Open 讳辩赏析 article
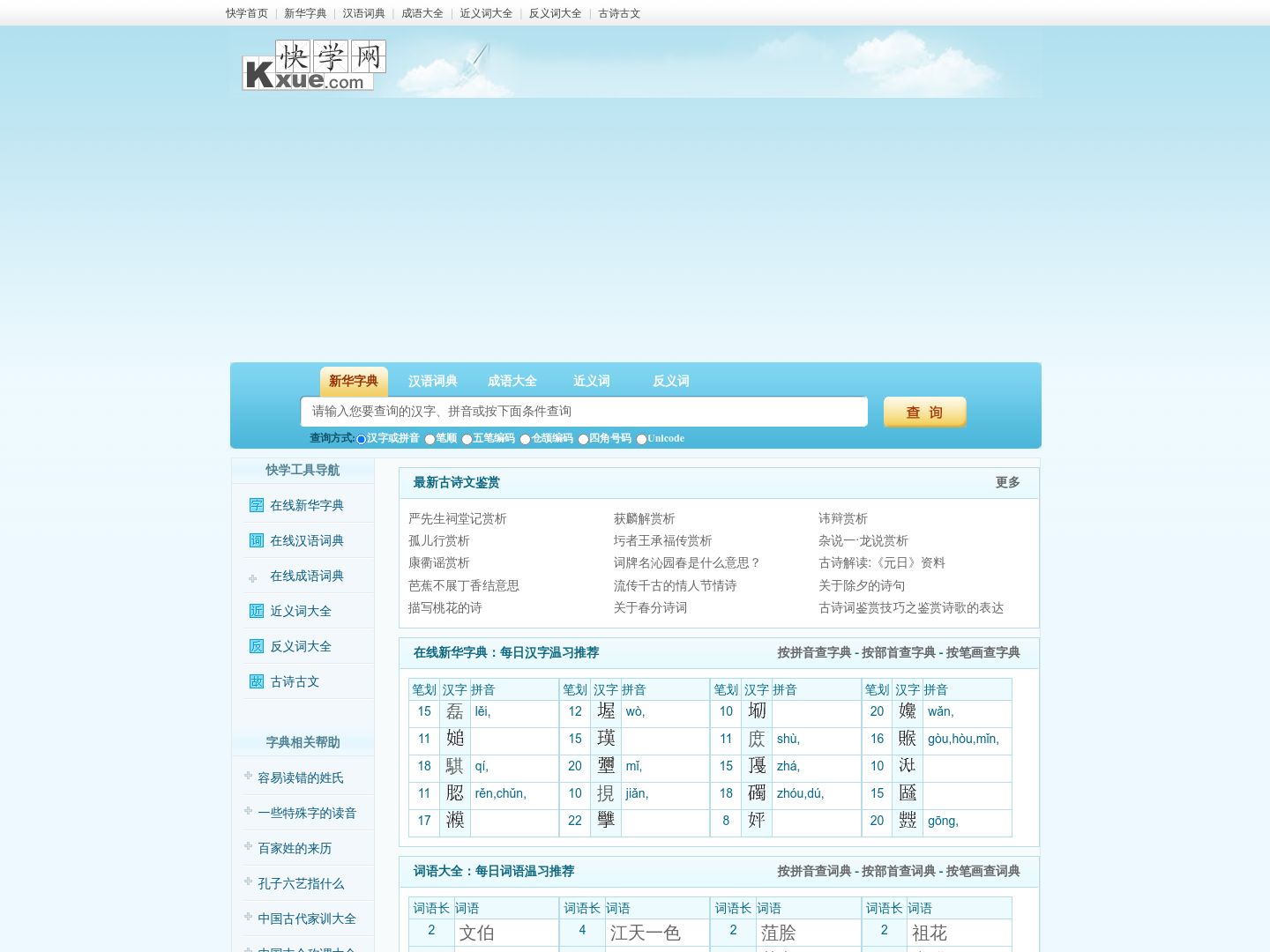The height and width of the screenshot is (952, 1270). click(x=843, y=518)
